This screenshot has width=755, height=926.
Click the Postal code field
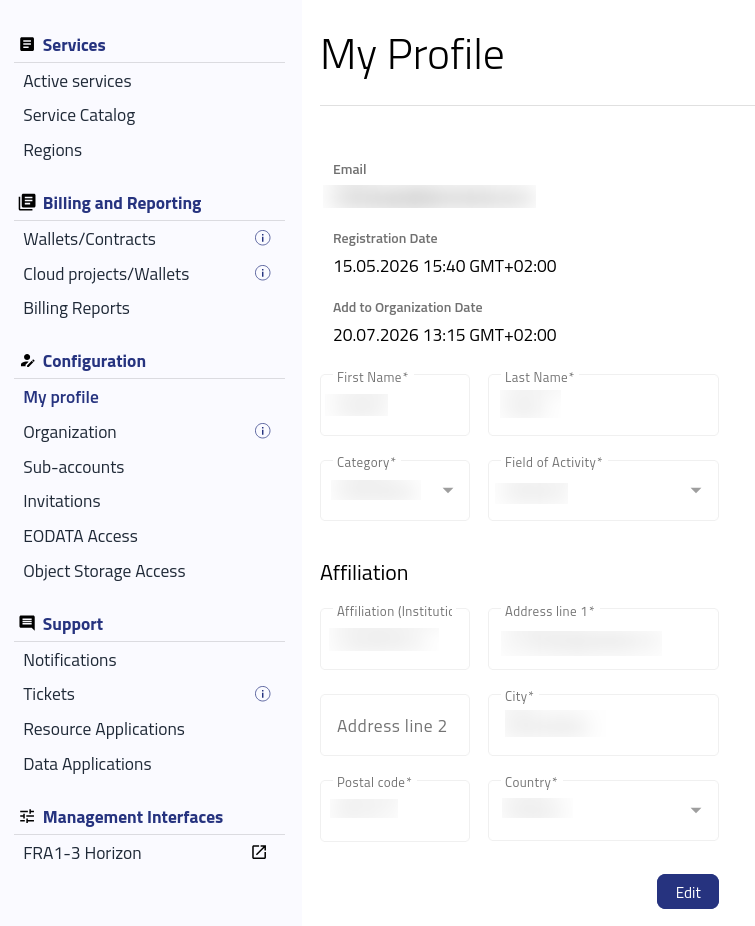pyautogui.click(x=395, y=810)
